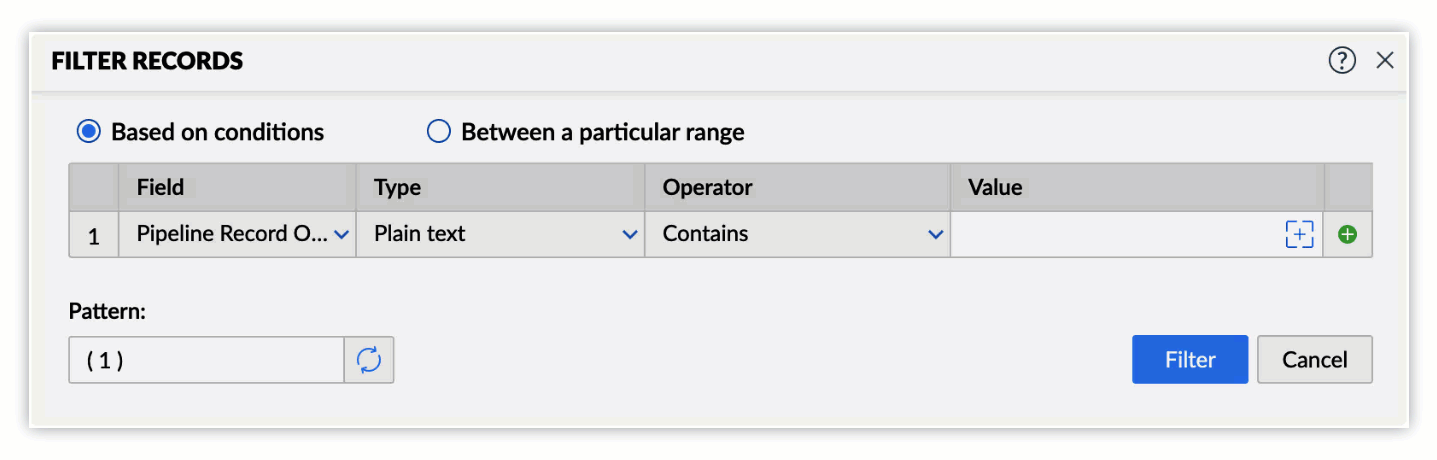Image resolution: width=1437 pixels, height=460 pixels.
Task: Open the help question mark icon
Action: pyautogui.click(x=1341, y=61)
